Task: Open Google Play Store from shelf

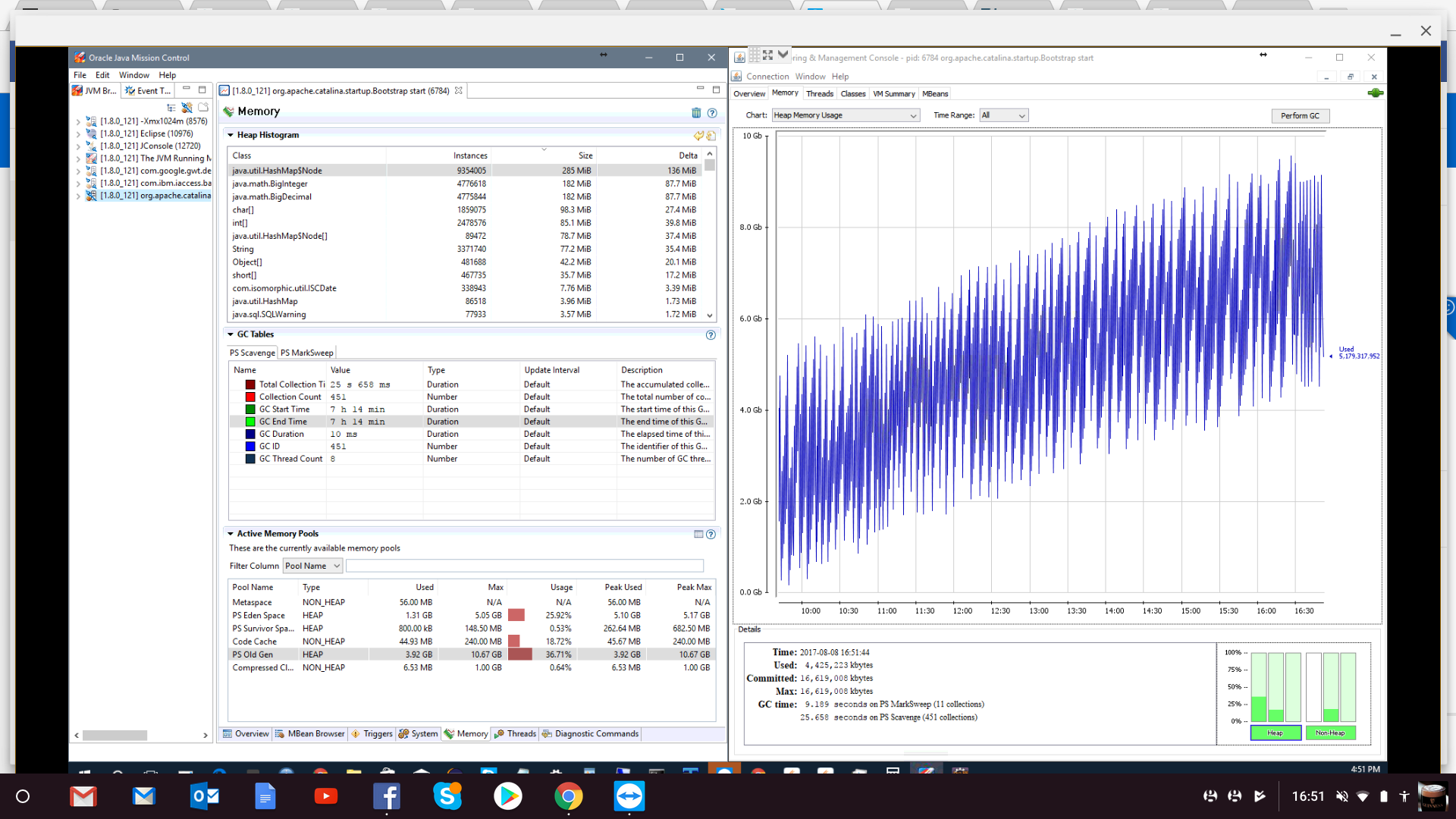Action: pyautogui.click(x=508, y=796)
